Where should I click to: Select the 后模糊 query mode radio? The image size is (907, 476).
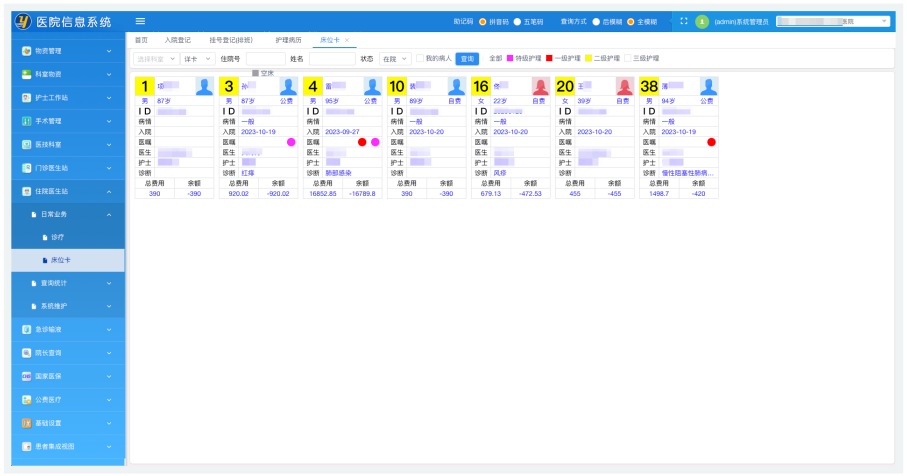click(x=596, y=21)
